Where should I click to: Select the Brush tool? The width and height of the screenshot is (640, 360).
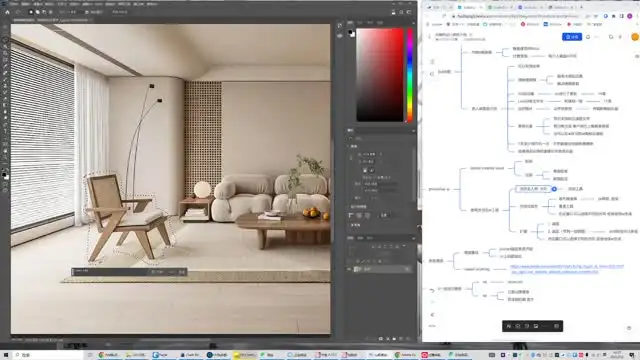(5, 80)
